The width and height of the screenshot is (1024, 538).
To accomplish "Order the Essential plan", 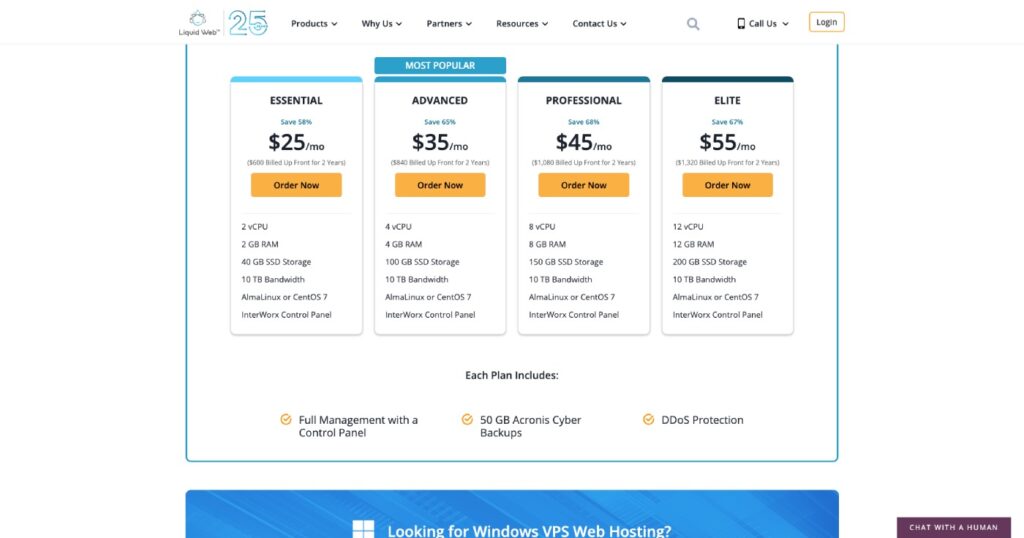I will click(x=296, y=185).
